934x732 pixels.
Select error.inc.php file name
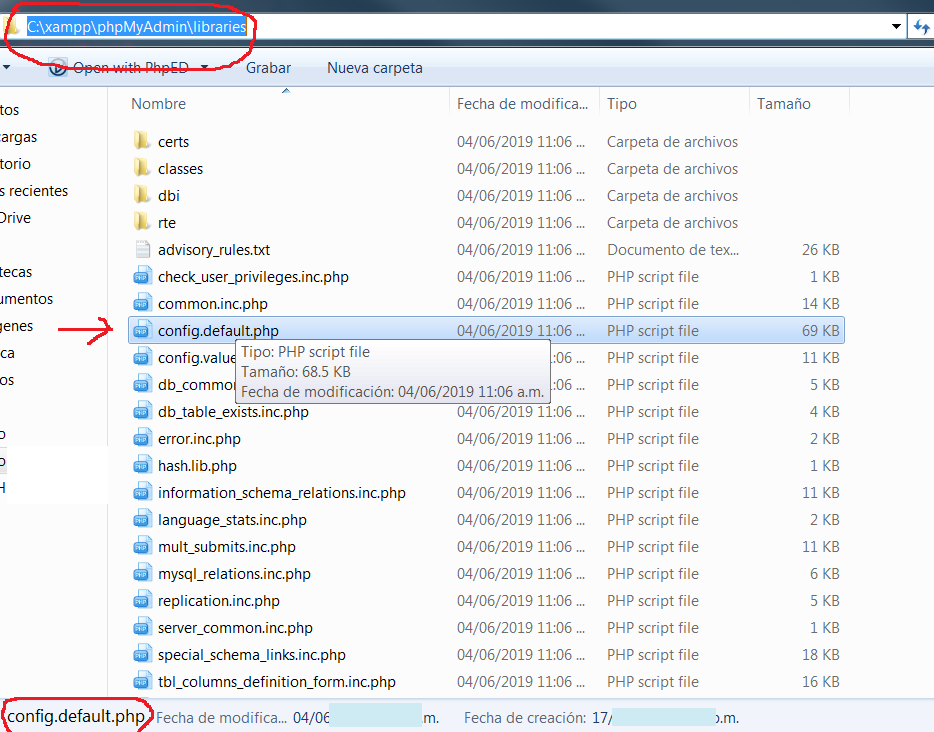click(x=199, y=439)
